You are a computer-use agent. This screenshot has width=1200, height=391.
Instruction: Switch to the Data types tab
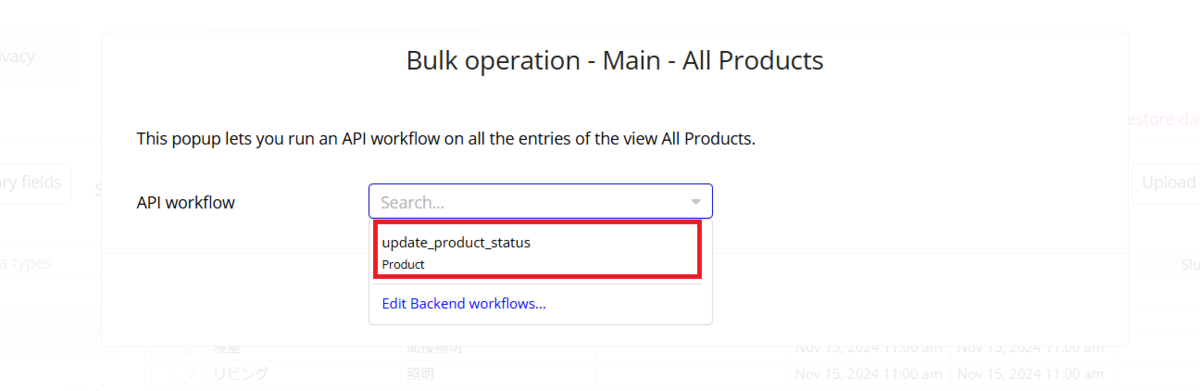[x=28, y=263]
